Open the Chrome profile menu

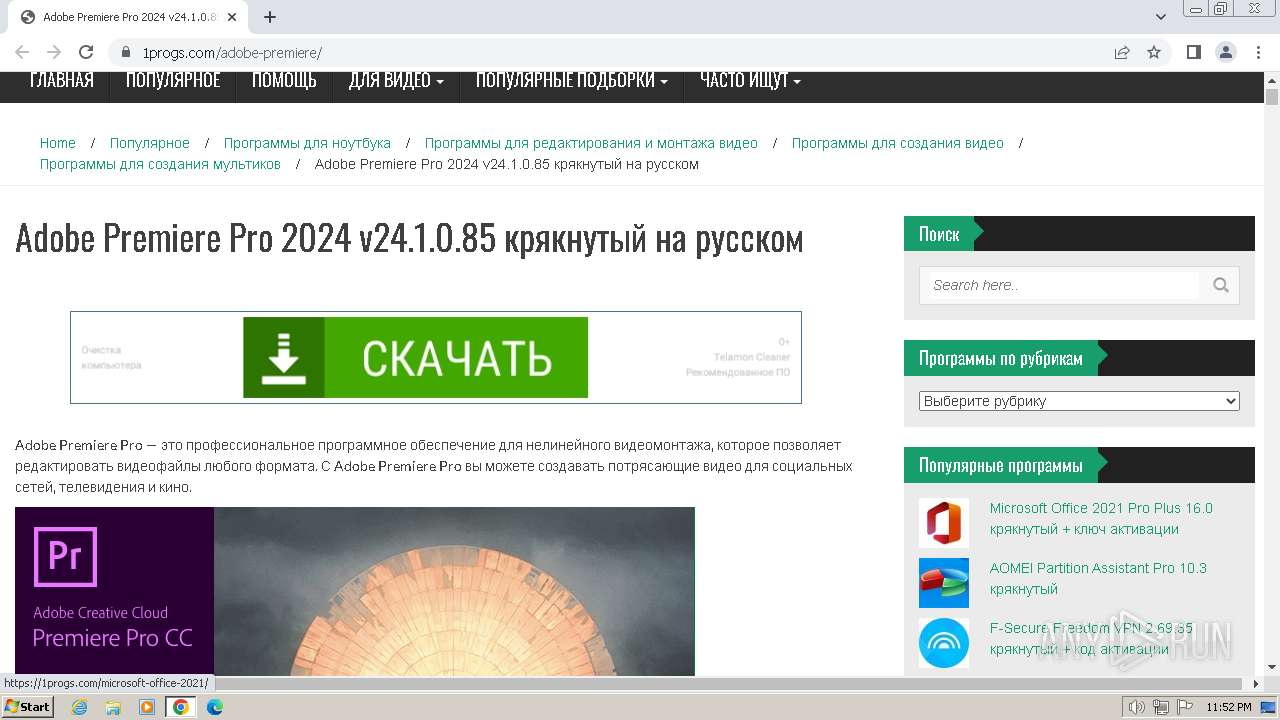(x=1225, y=52)
